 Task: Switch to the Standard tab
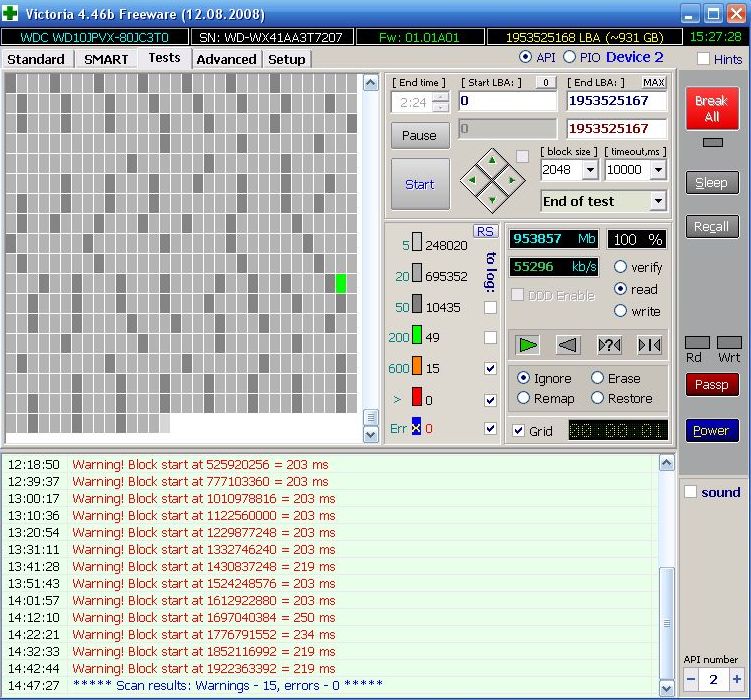(x=36, y=59)
